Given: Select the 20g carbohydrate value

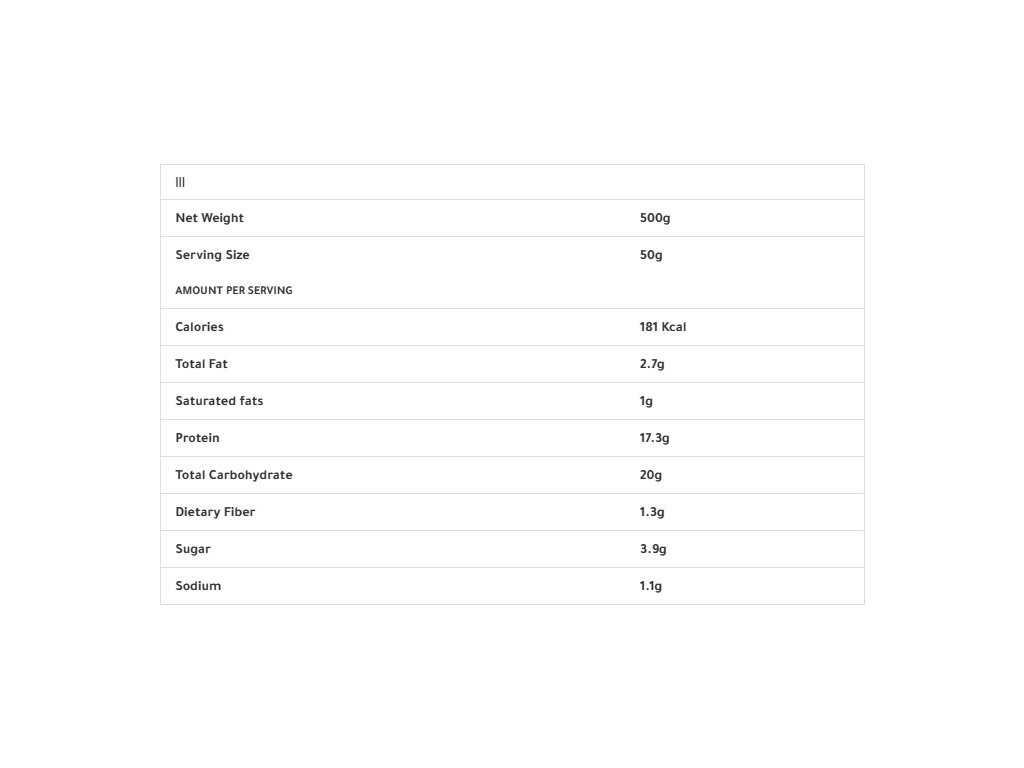Looking at the screenshot, I should click(651, 475).
